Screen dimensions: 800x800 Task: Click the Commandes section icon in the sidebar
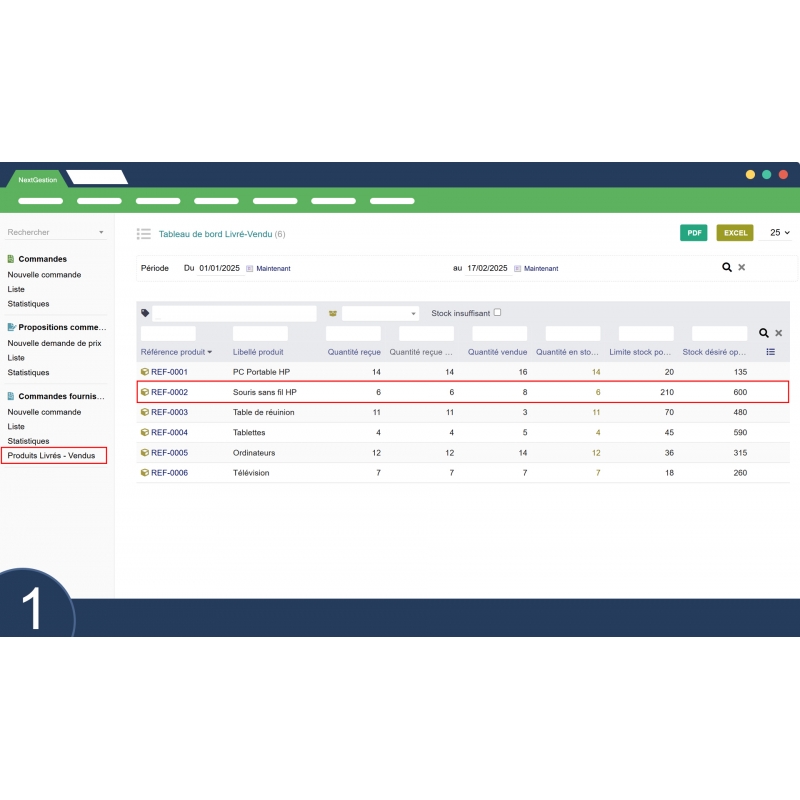point(11,259)
